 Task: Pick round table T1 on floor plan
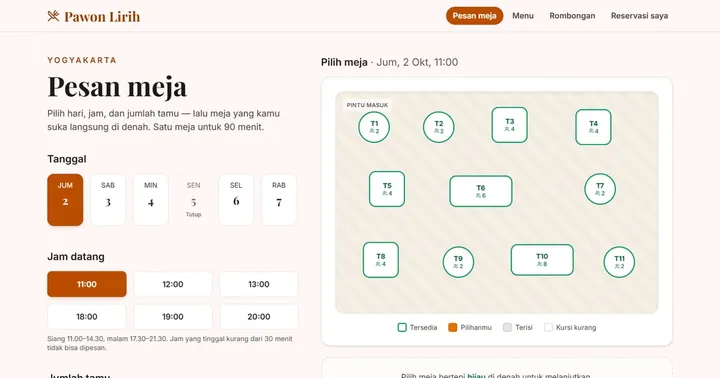(374, 127)
